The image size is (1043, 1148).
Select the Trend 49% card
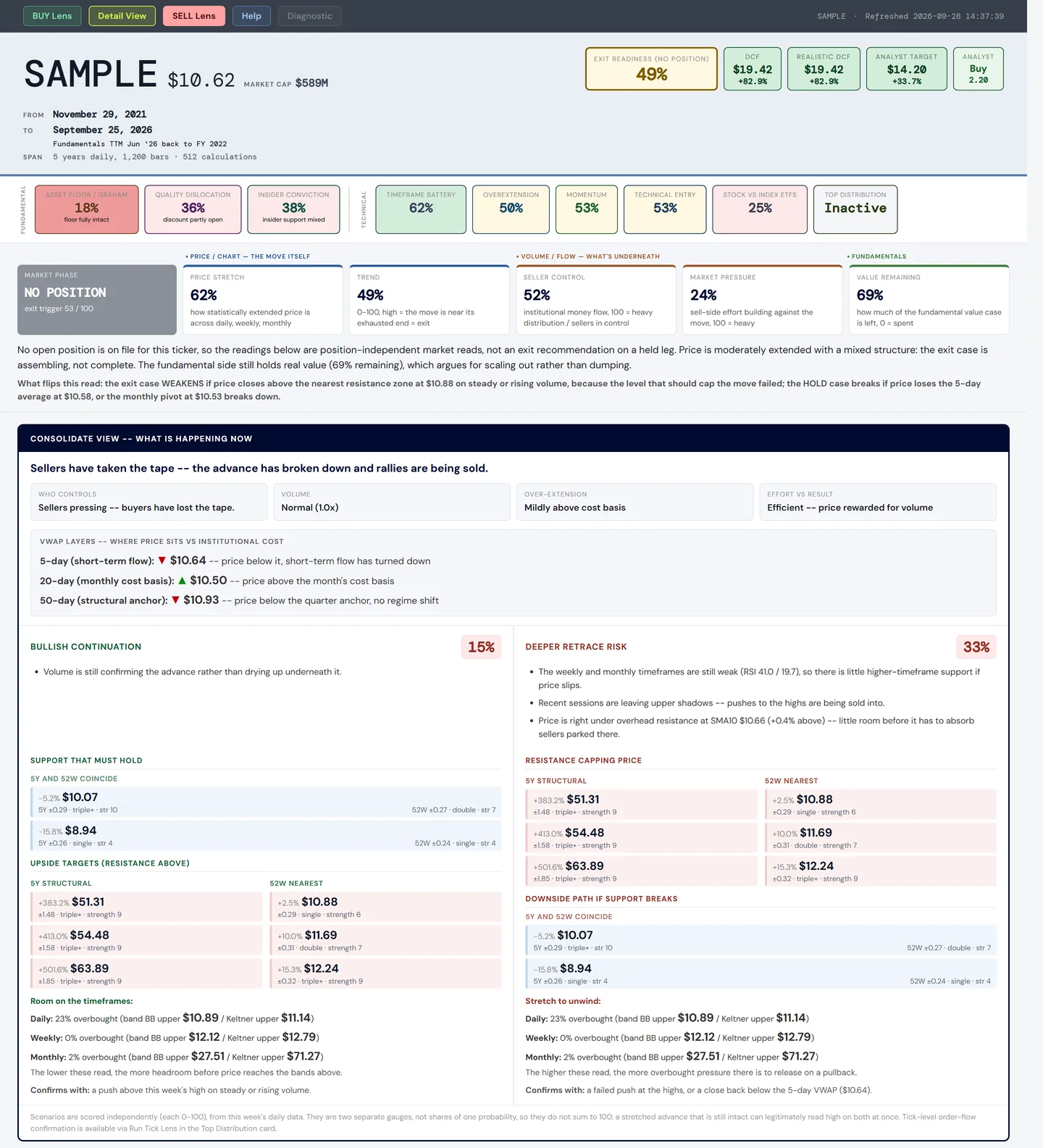pyautogui.click(x=430, y=300)
